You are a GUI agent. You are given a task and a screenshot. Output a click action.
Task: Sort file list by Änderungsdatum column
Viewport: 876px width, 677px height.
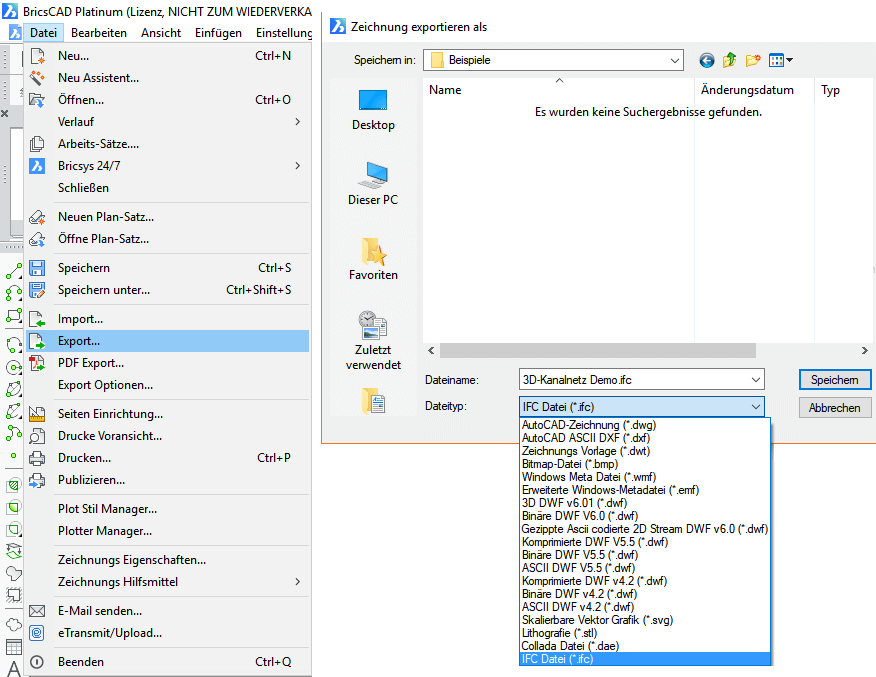point(747,90)
